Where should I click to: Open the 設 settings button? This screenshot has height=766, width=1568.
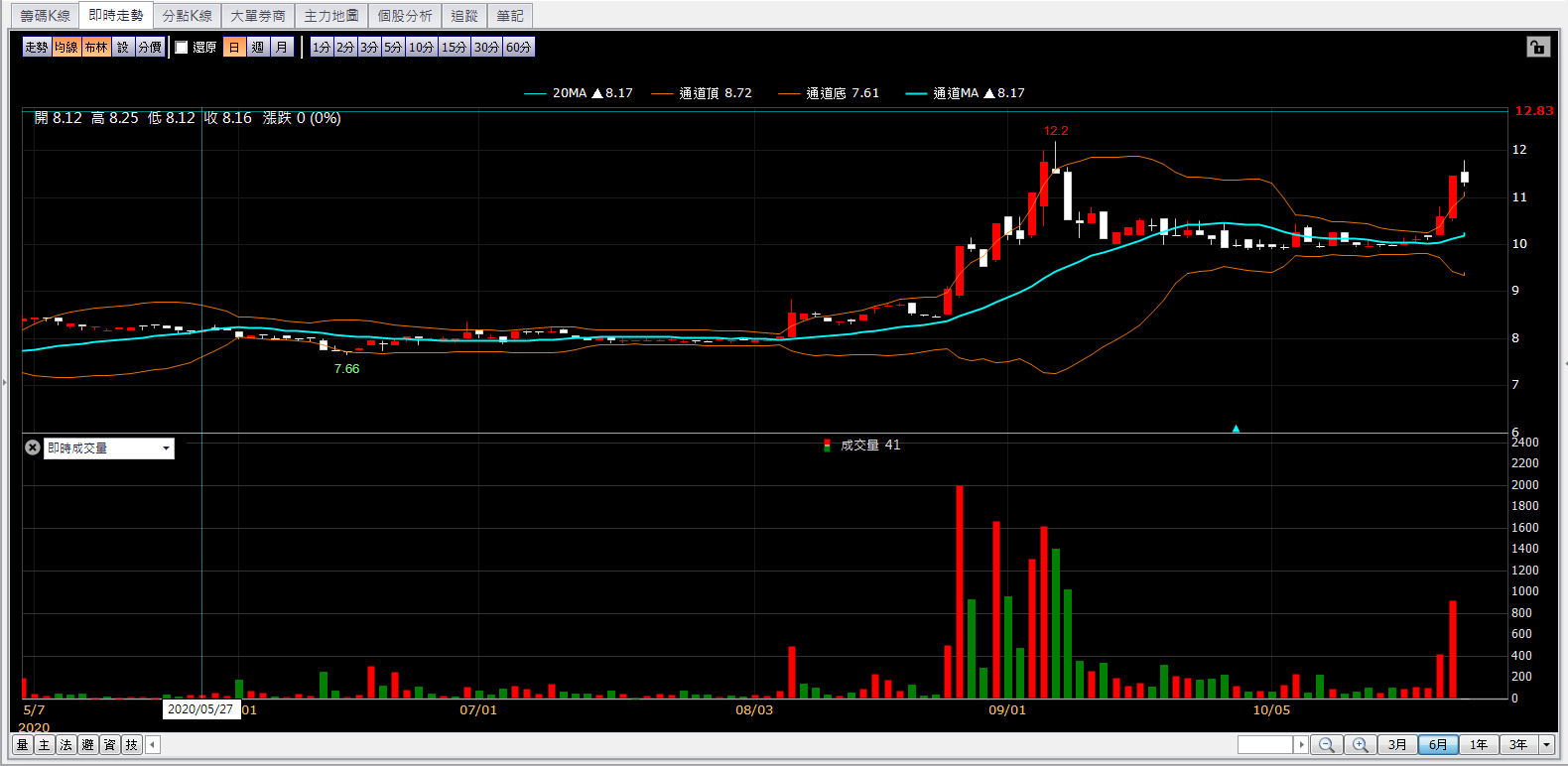pos(123,47)
